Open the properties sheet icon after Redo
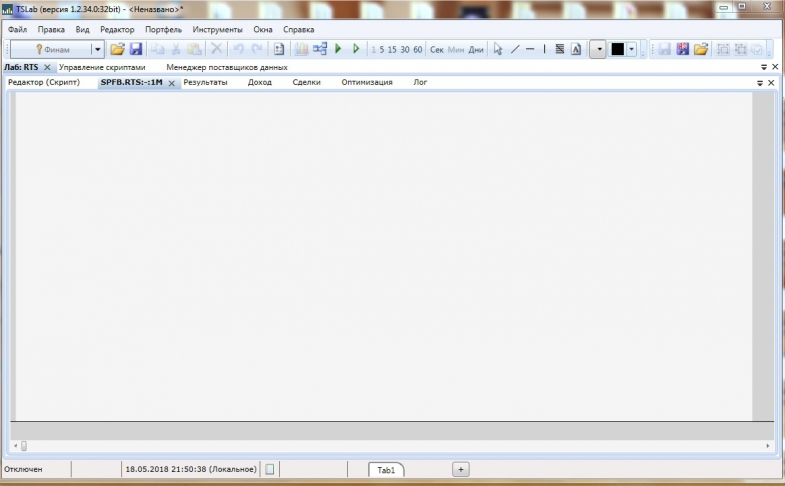 279,49
